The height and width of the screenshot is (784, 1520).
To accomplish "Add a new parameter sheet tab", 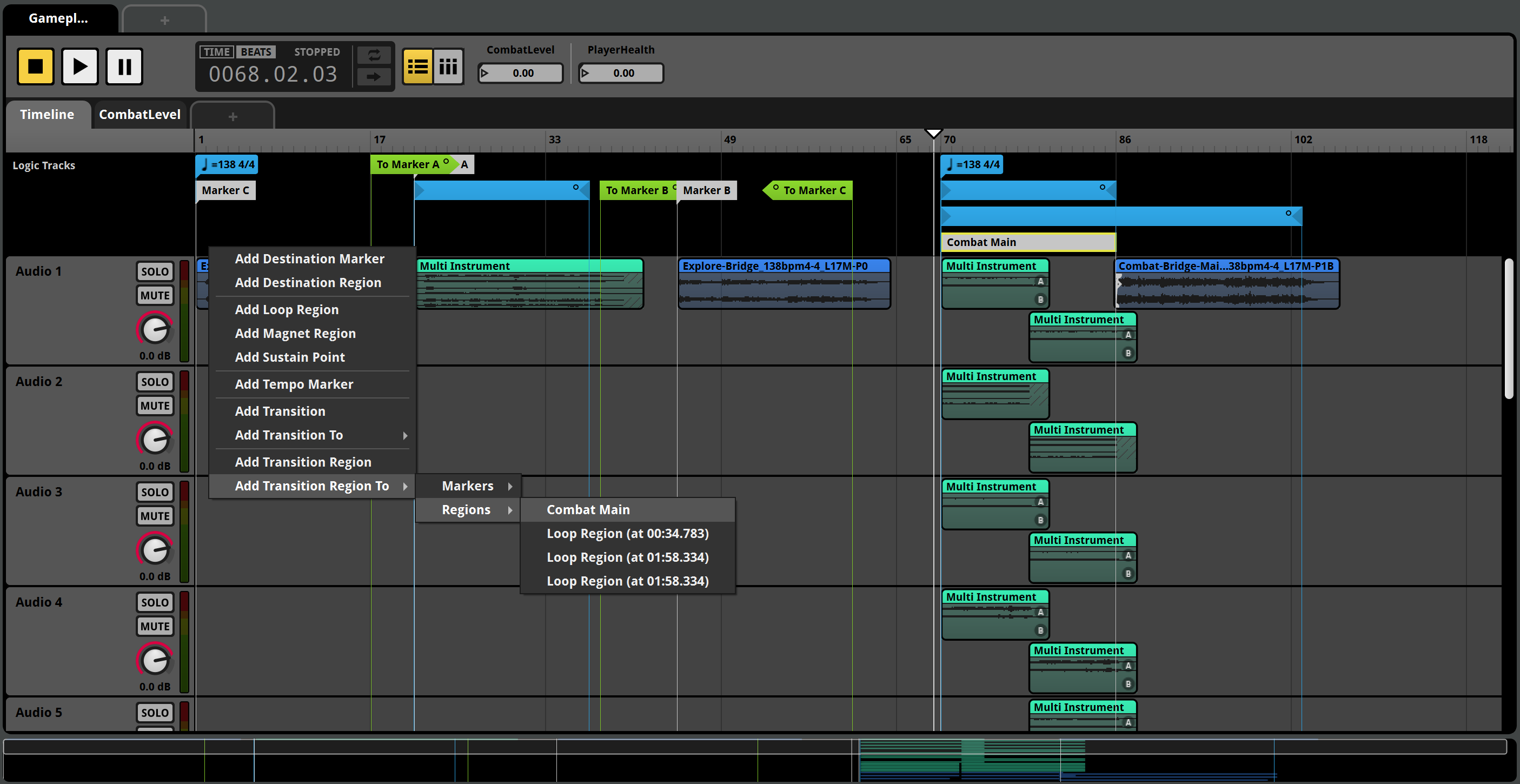I will [x=233, y=116].
